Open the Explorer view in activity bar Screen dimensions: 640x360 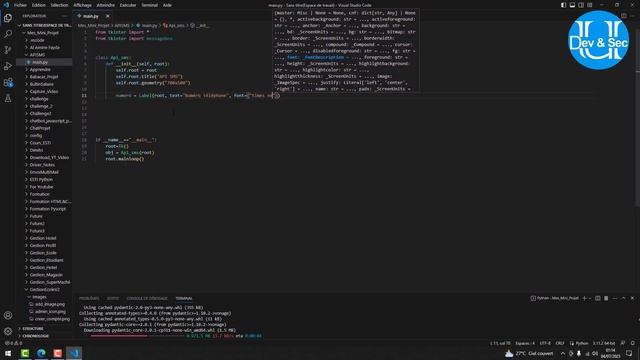(8, 18)
